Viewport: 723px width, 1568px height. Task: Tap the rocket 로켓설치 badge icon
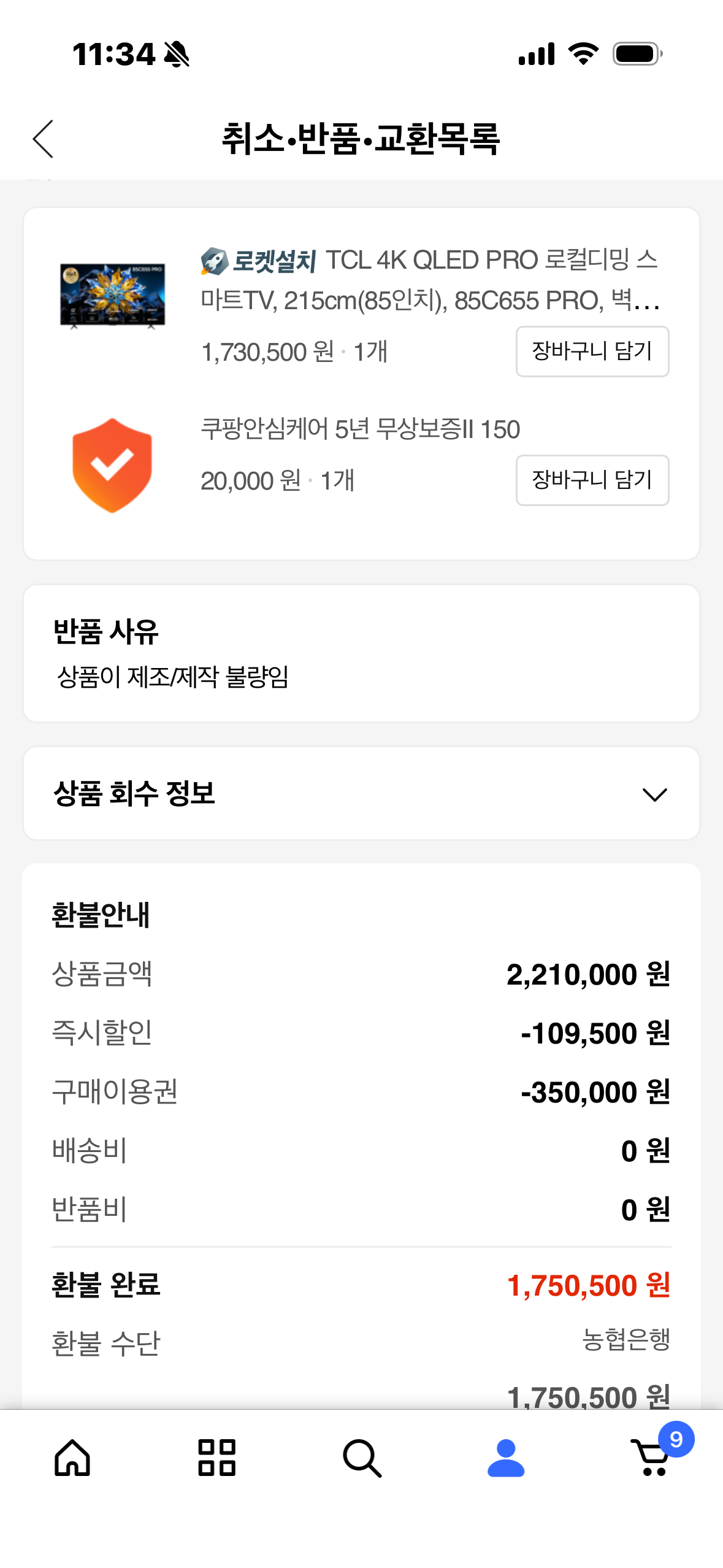click(x=214, y=261)
